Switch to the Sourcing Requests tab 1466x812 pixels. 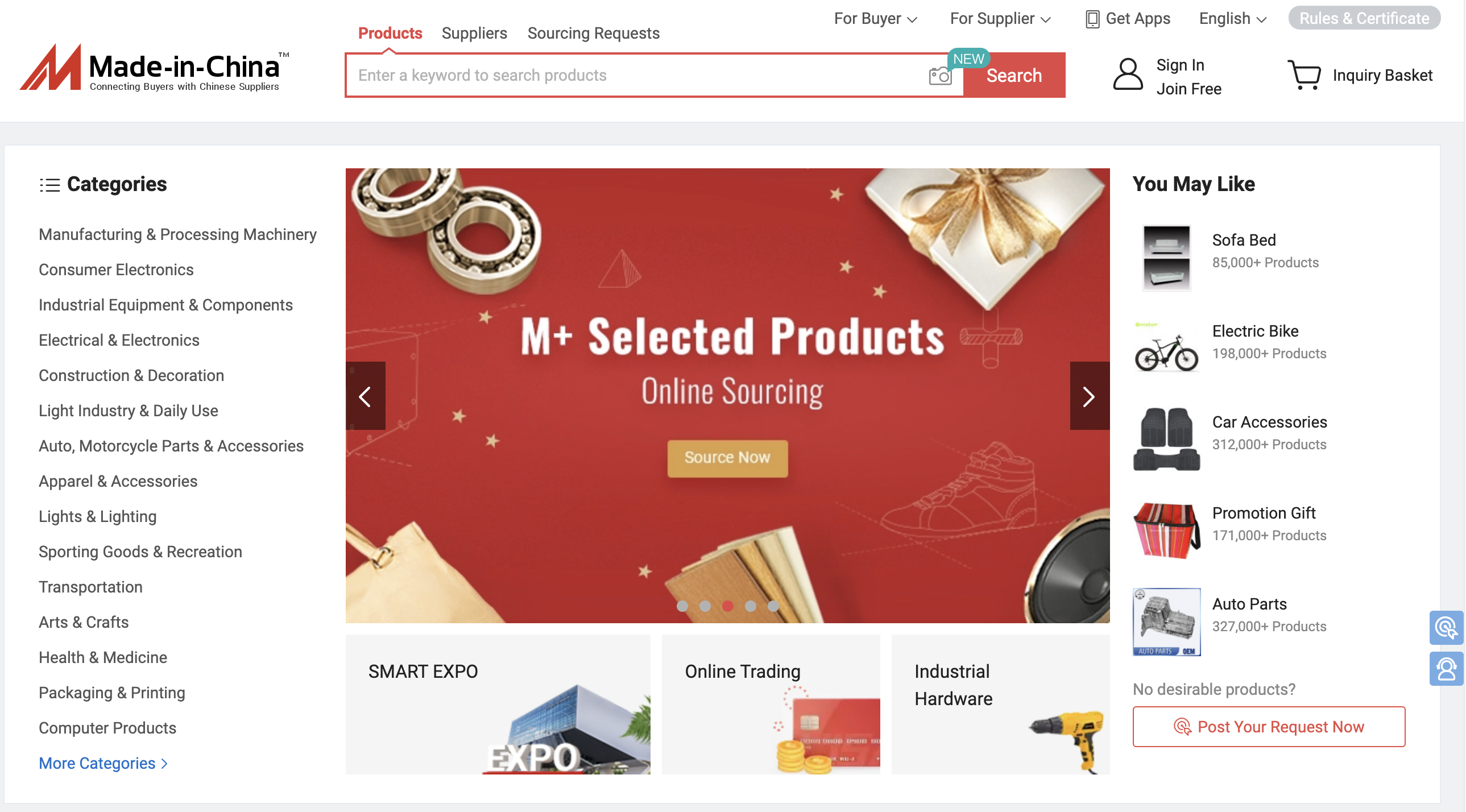594,33
